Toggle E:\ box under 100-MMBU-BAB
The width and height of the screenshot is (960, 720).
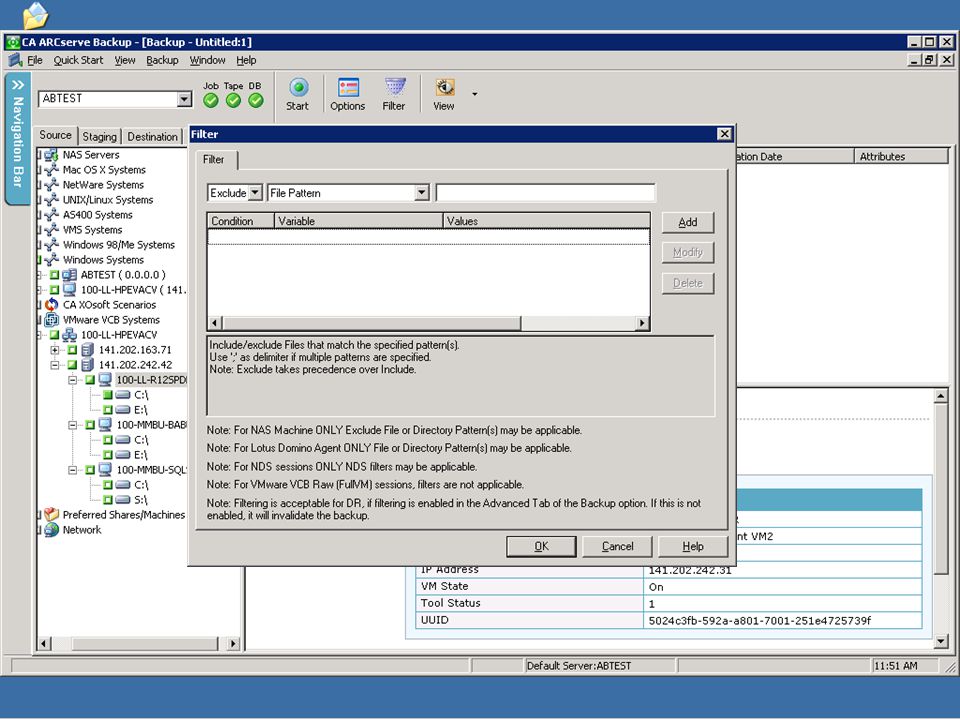[x=108, y=455]
